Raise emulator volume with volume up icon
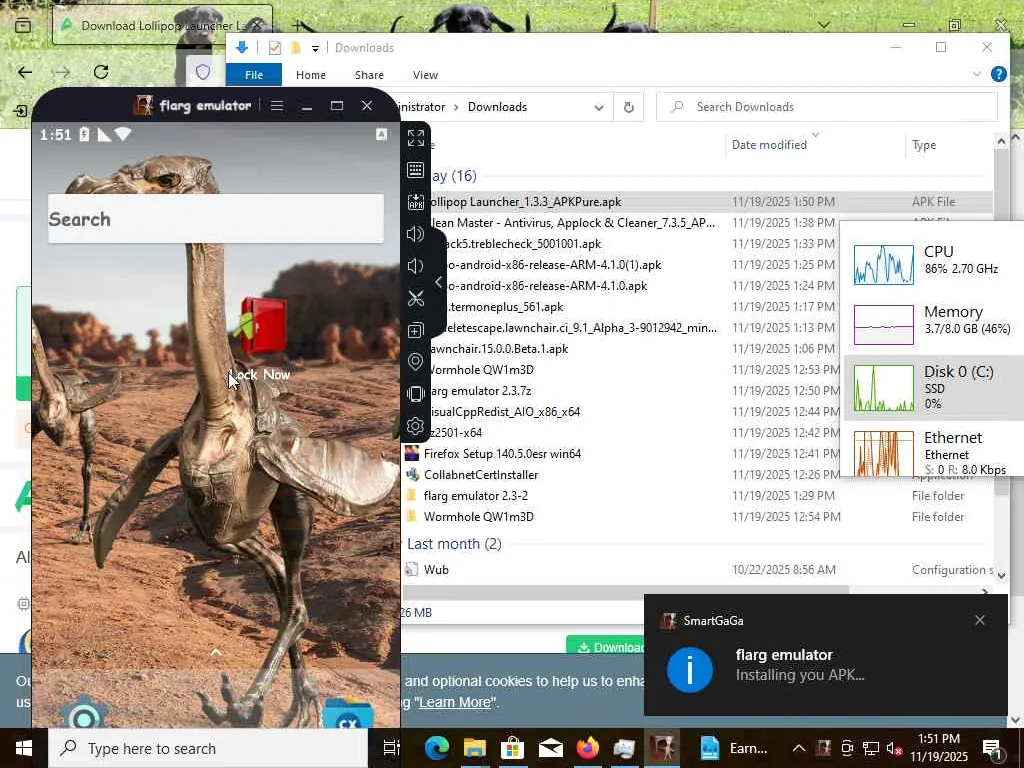The image size is (1024, 768). [x=415, y=234]
